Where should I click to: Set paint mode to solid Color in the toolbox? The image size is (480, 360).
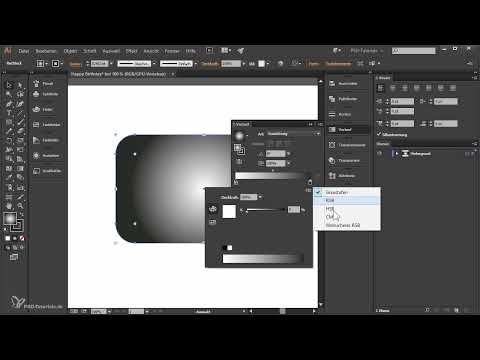(x=7, y=238)
